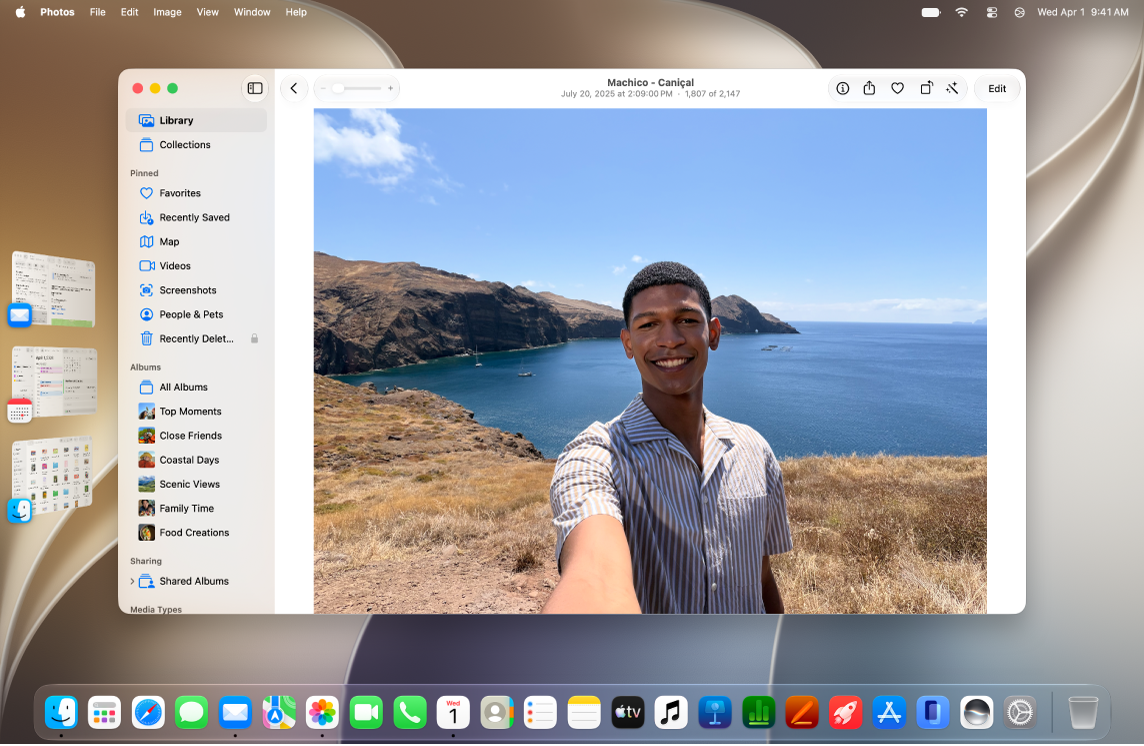Select People & Pets in the sidebar

tap(196, 315)
